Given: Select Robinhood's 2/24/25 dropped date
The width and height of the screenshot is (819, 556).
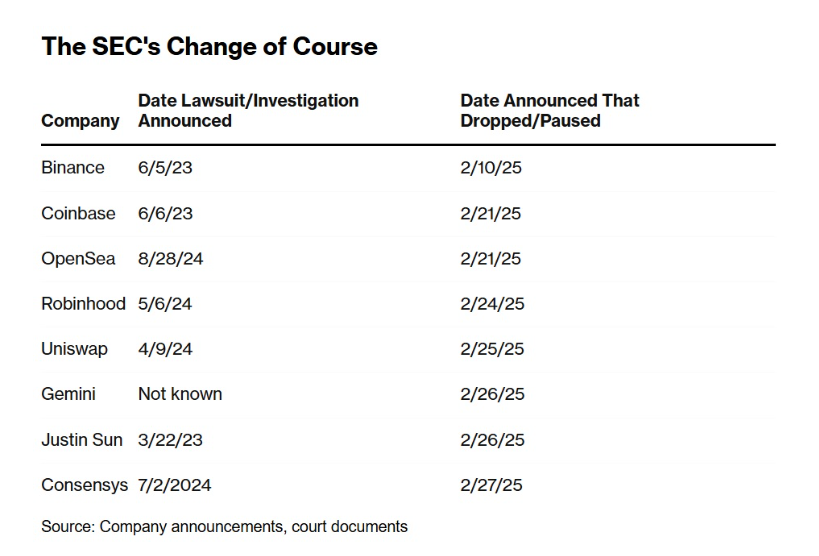Looking at the screenshot, I should (x=491, y=304).
